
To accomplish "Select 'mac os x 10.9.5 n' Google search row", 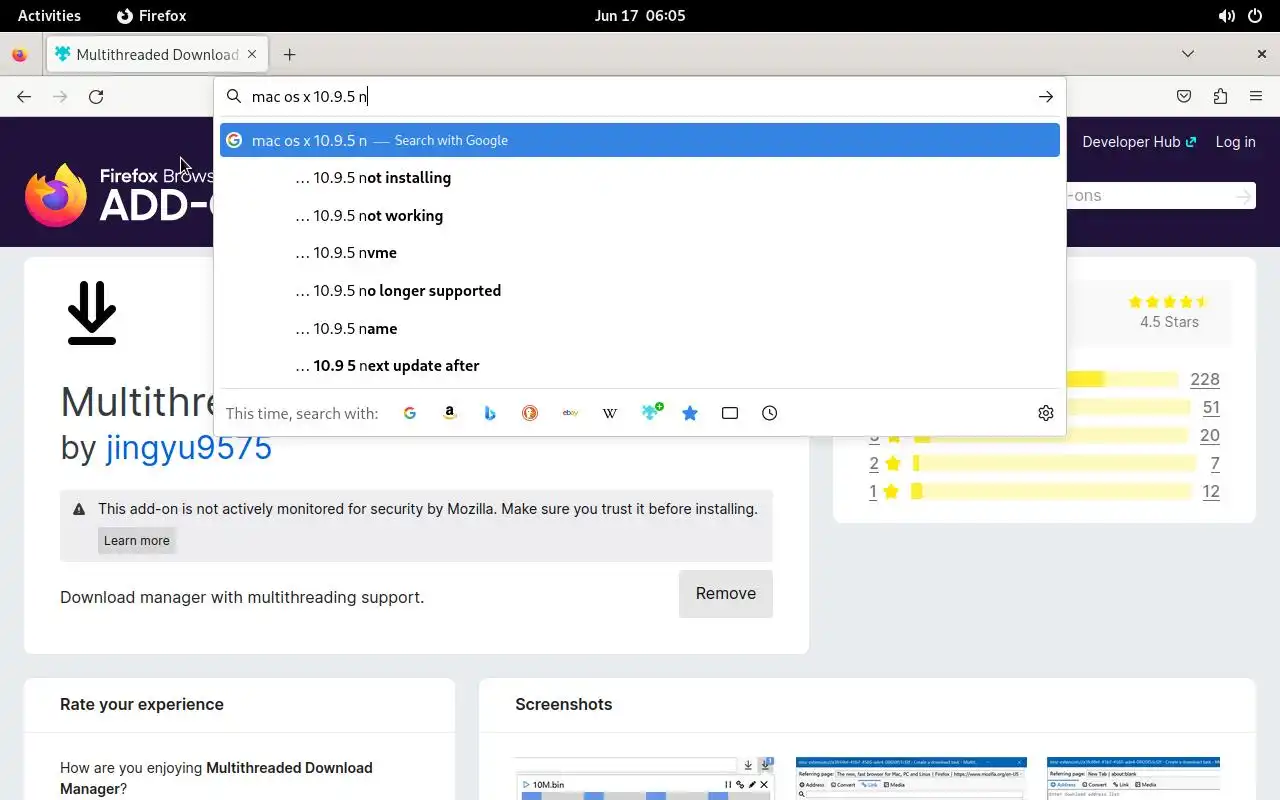I will click(640, 140).
